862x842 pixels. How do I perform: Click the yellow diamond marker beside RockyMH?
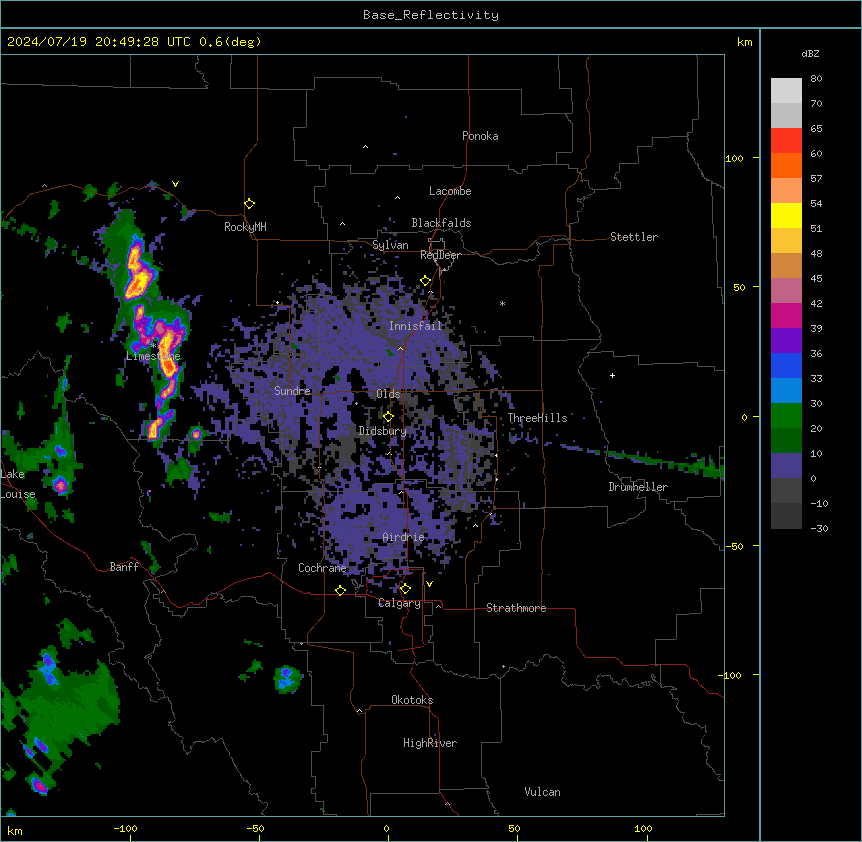pyautogui.click(x=249, y=204)
